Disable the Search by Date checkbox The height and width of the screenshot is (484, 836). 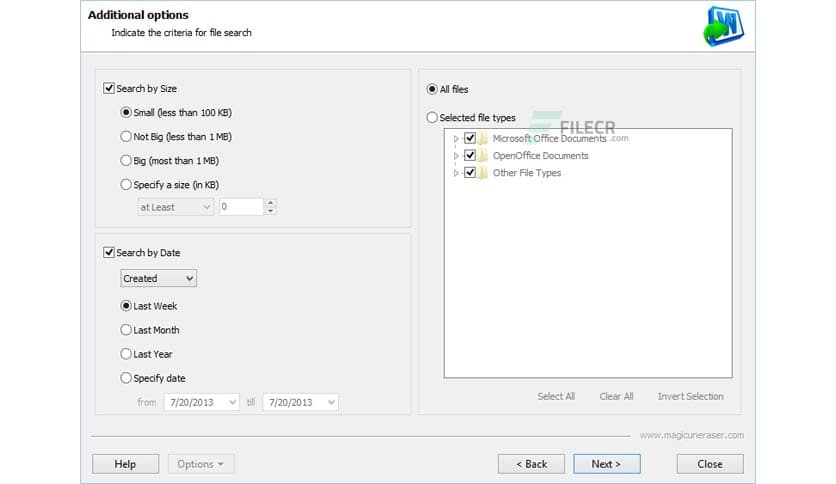pos(109,253)
